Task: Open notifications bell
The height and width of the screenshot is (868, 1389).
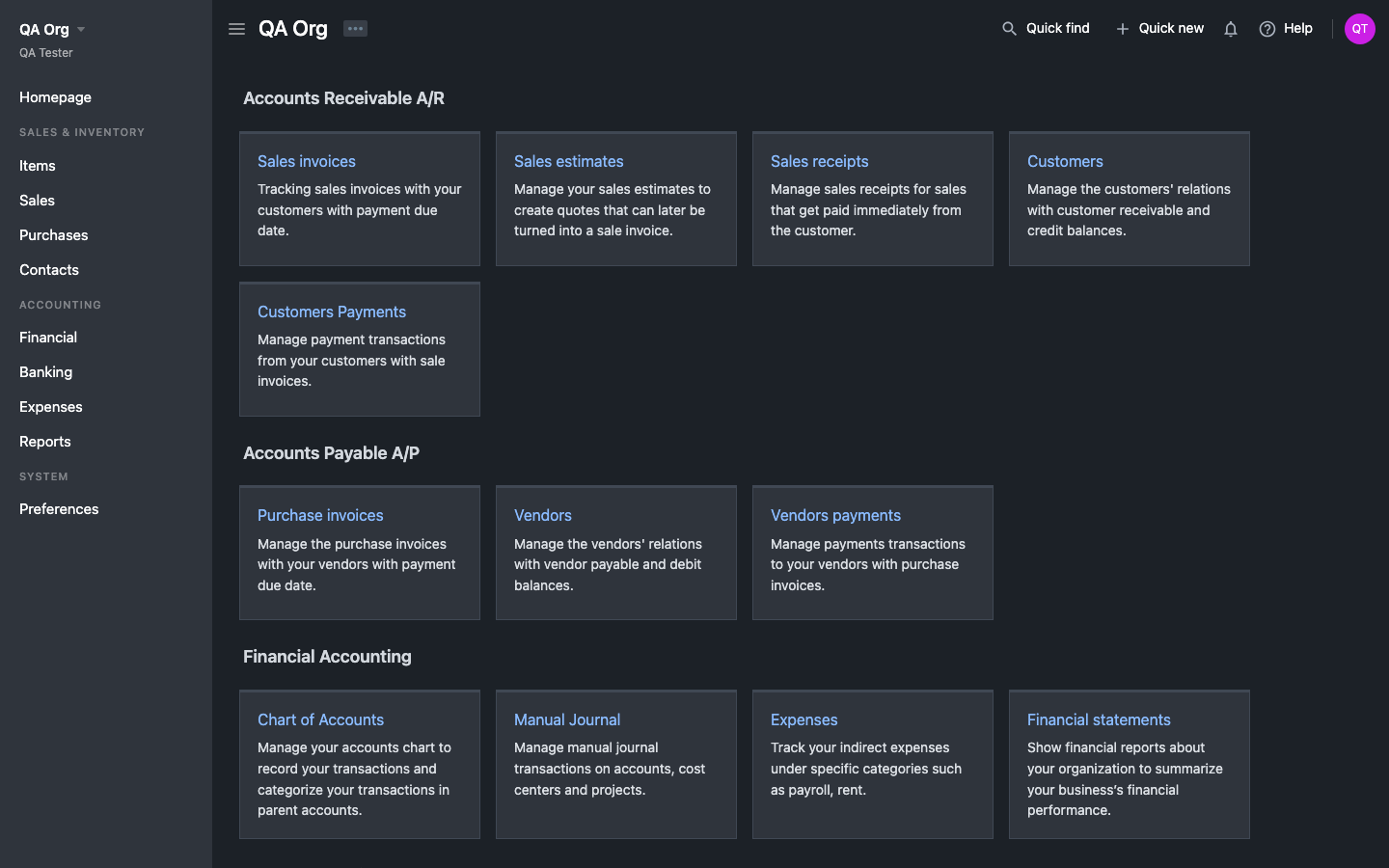Action: point(1231,29)
